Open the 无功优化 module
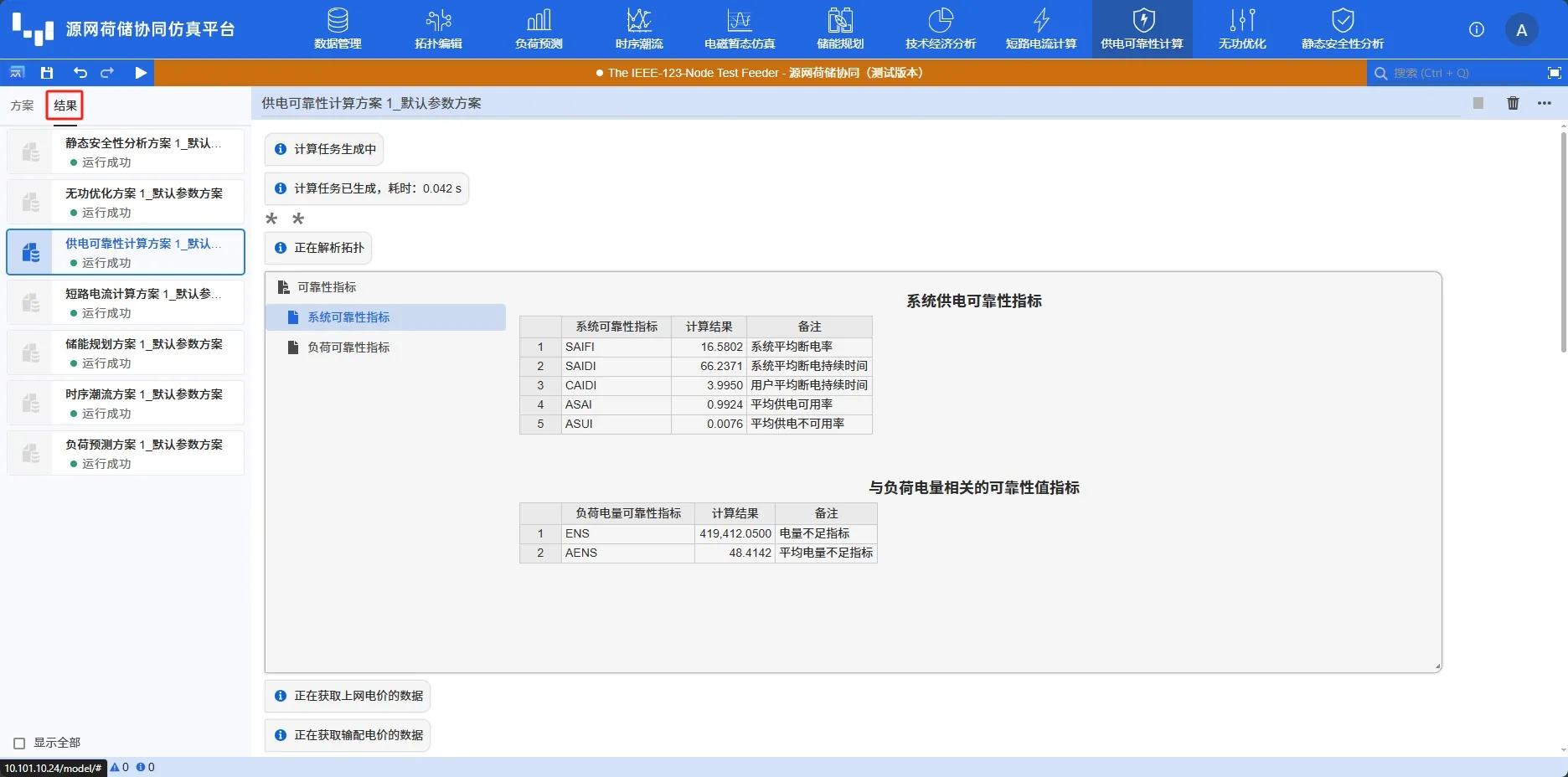Screen dimensions: 1568x777 (1242, 29)
